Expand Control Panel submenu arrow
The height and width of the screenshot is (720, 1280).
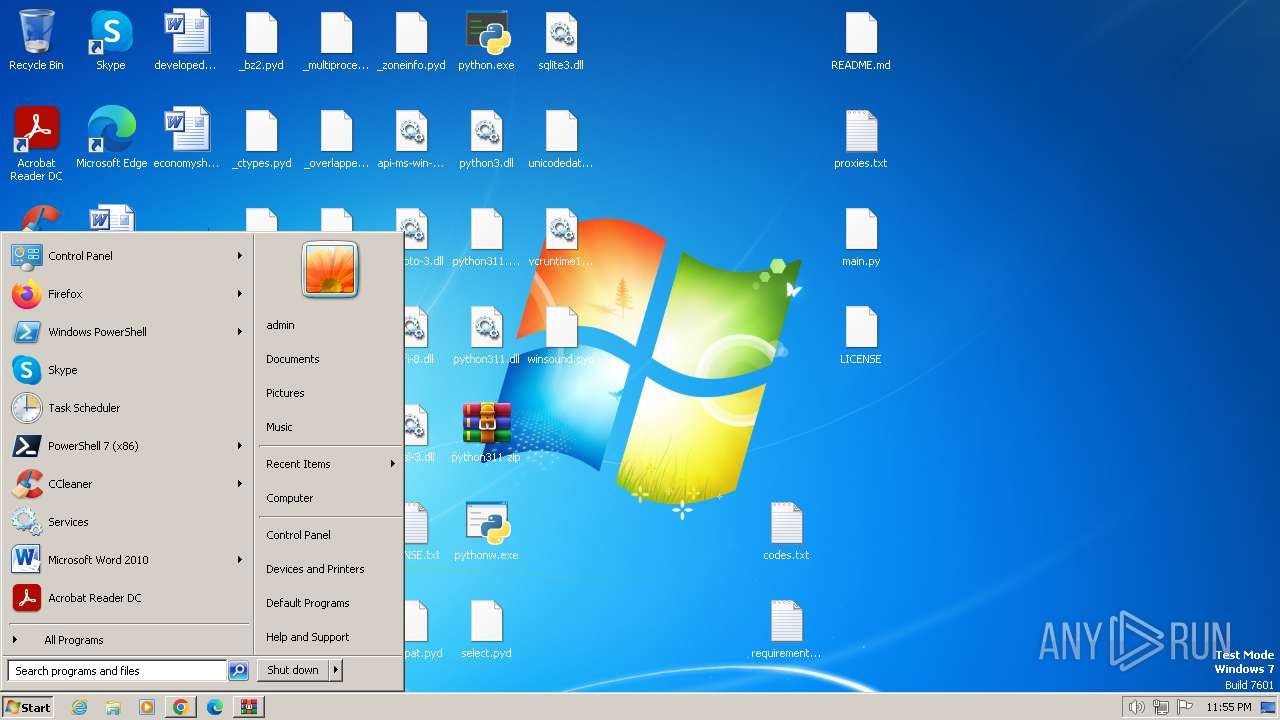click(x=240, y=256)
